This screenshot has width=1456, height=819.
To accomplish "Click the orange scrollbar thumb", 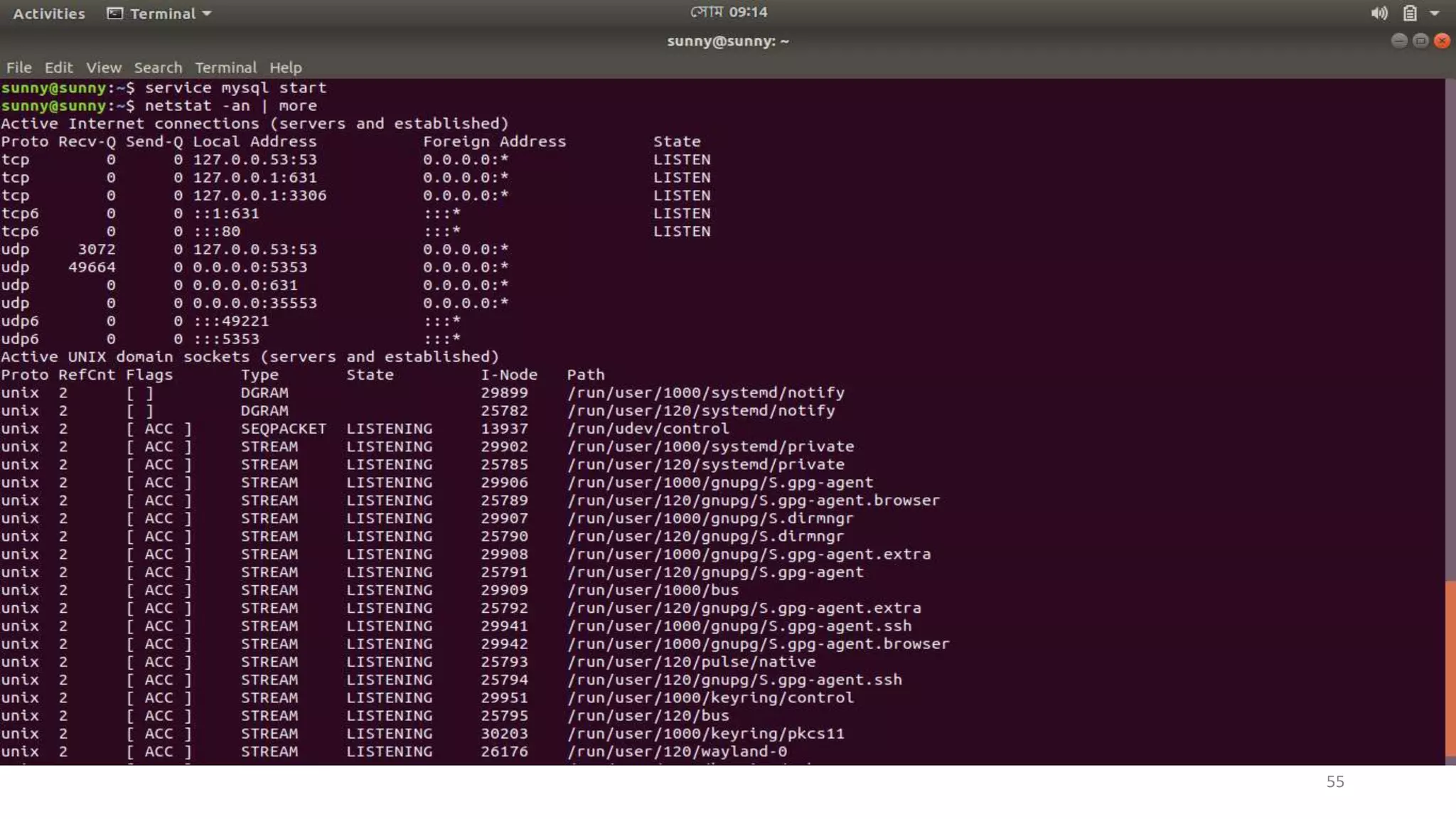I will coord(1450,668).
